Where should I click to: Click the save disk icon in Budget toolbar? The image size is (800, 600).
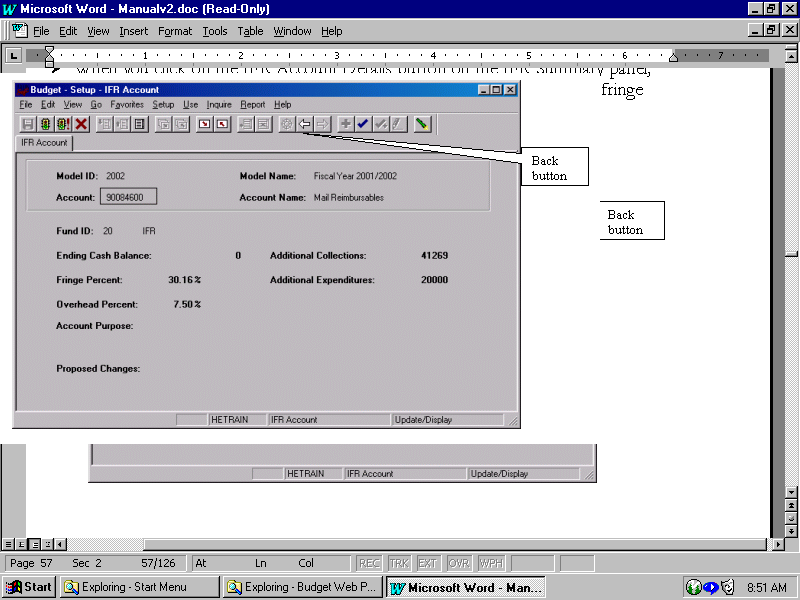pyautogui.click(x=28, y=124)
